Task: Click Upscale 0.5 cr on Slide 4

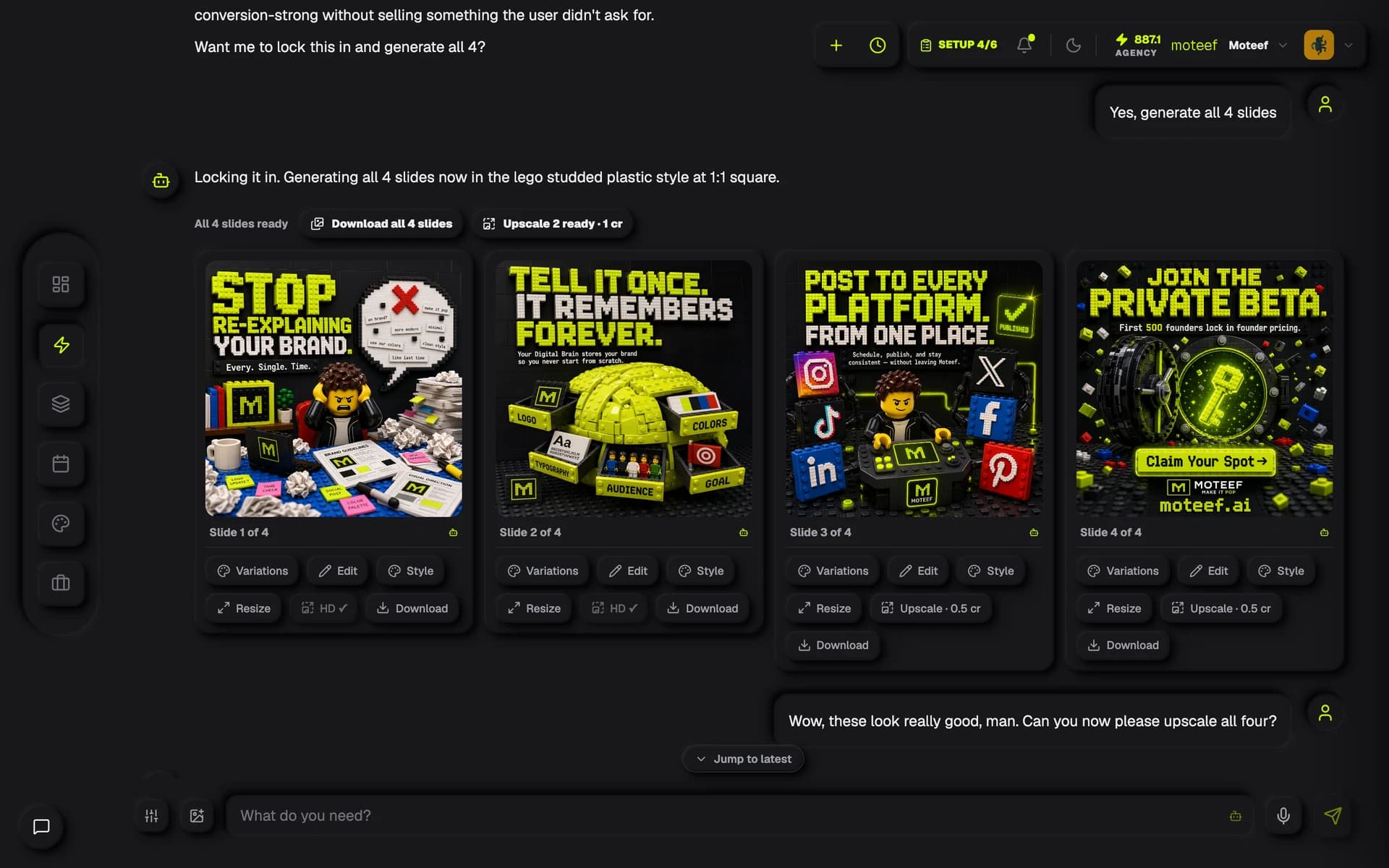Action: 1221,608
